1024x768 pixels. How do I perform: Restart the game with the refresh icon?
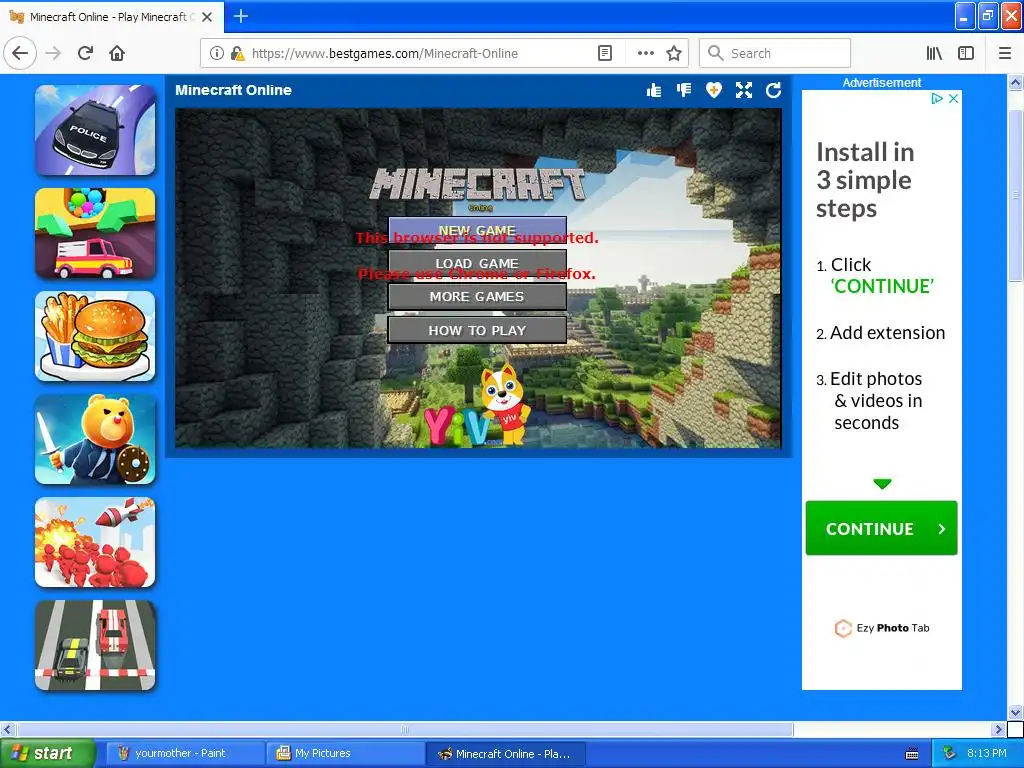(x=773, y=90)
